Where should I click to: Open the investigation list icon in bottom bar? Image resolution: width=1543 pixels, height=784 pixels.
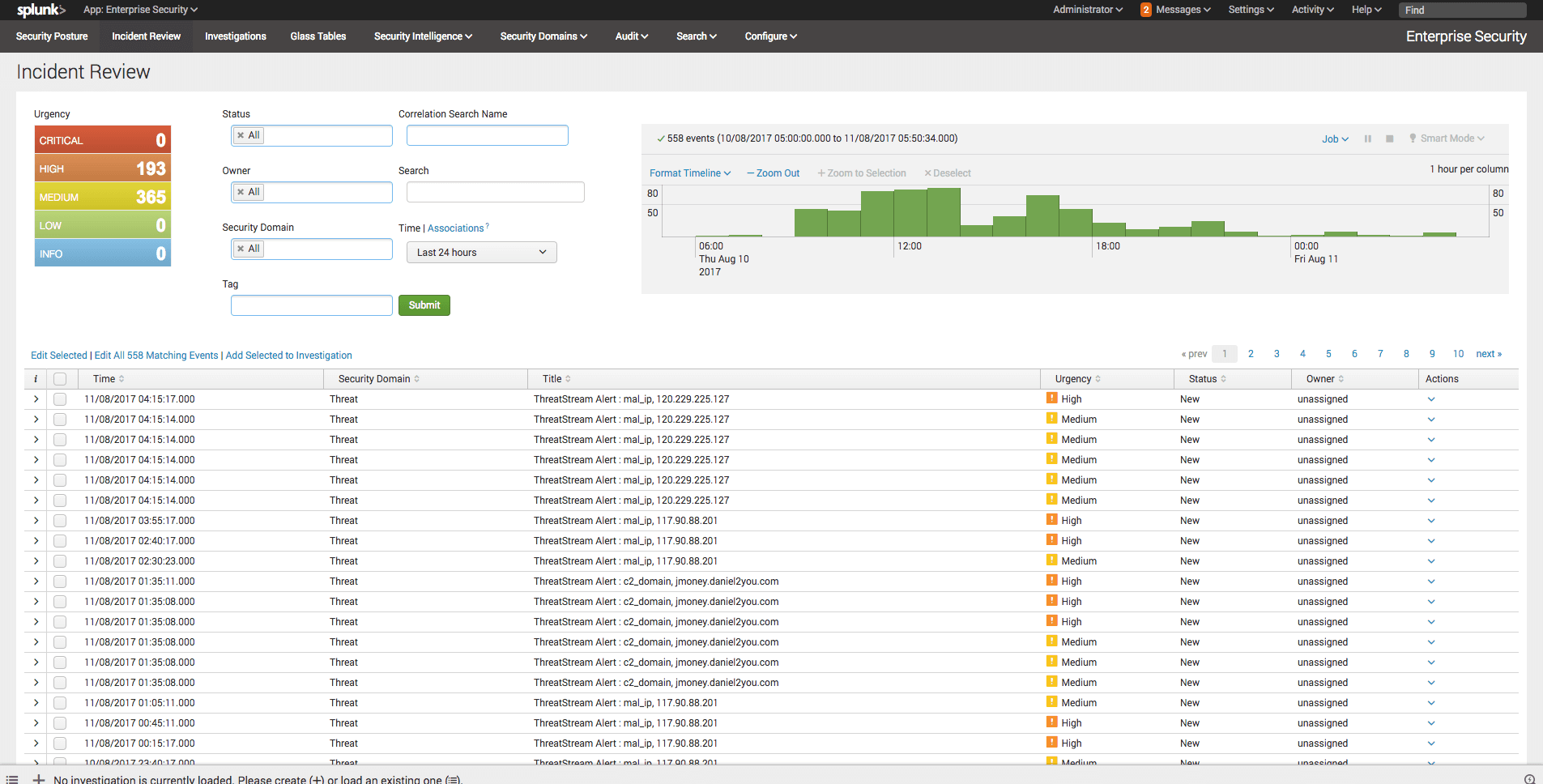[x=11, y=778]
